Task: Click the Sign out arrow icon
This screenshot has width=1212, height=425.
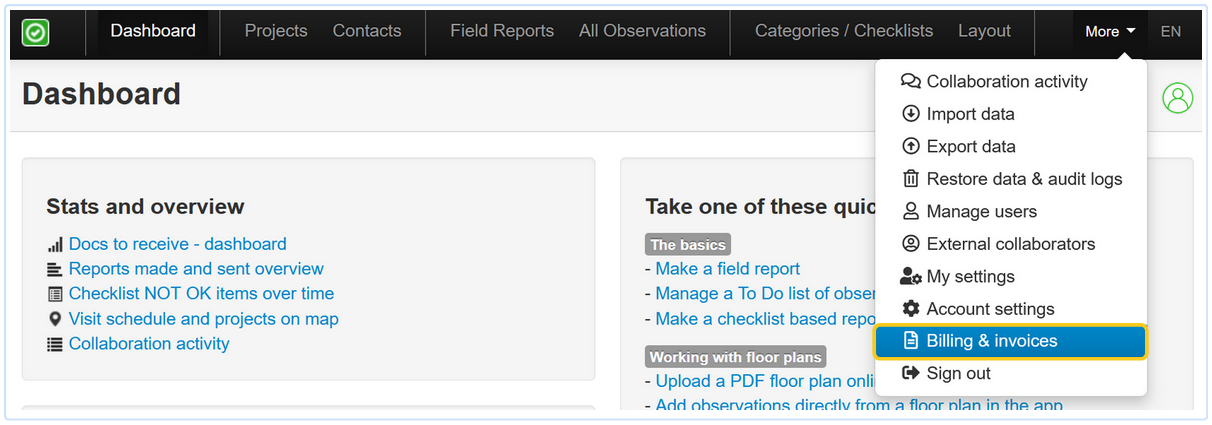Action: [910, 373]
